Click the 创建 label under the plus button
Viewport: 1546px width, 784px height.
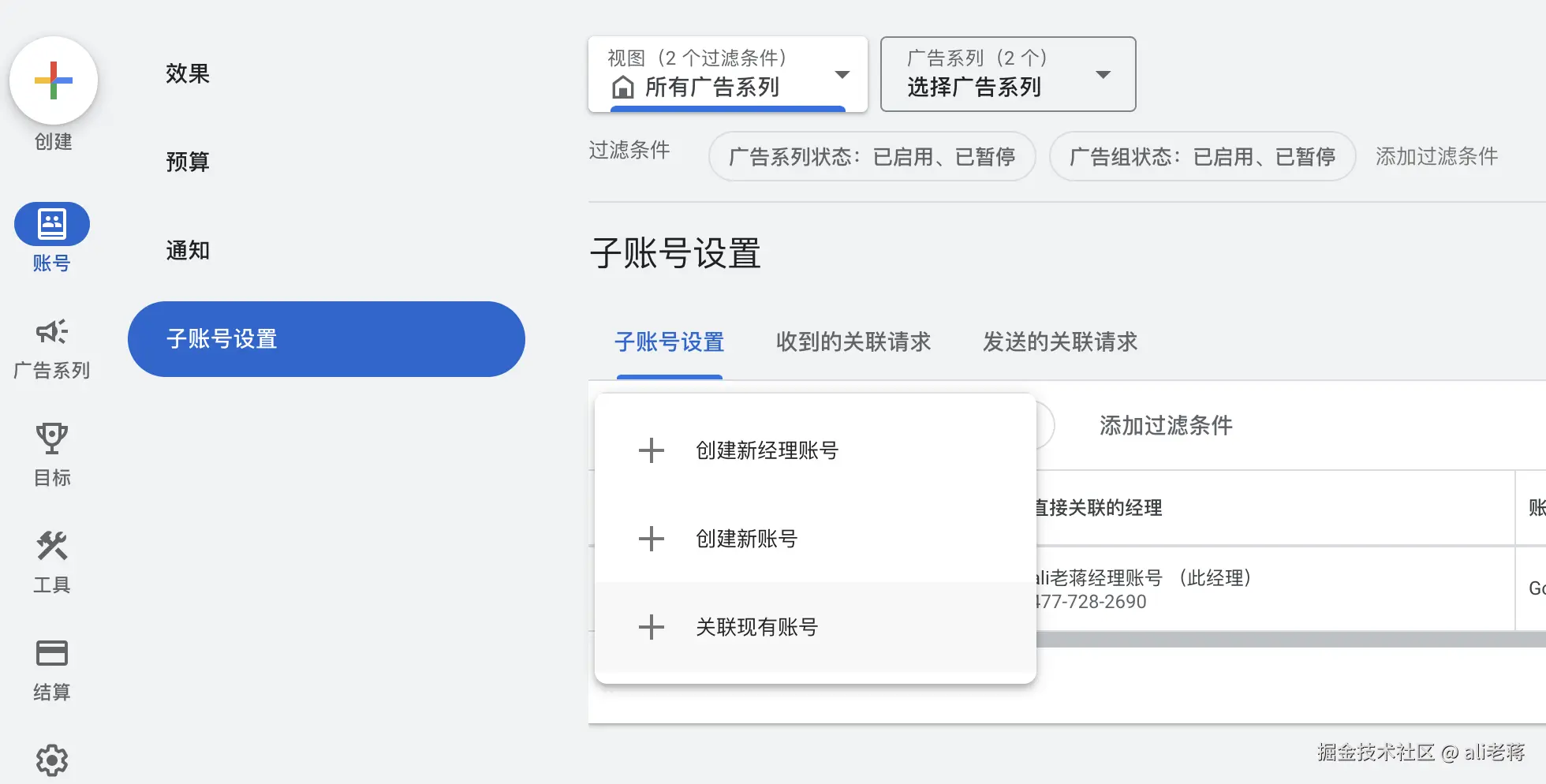[54, 141]
